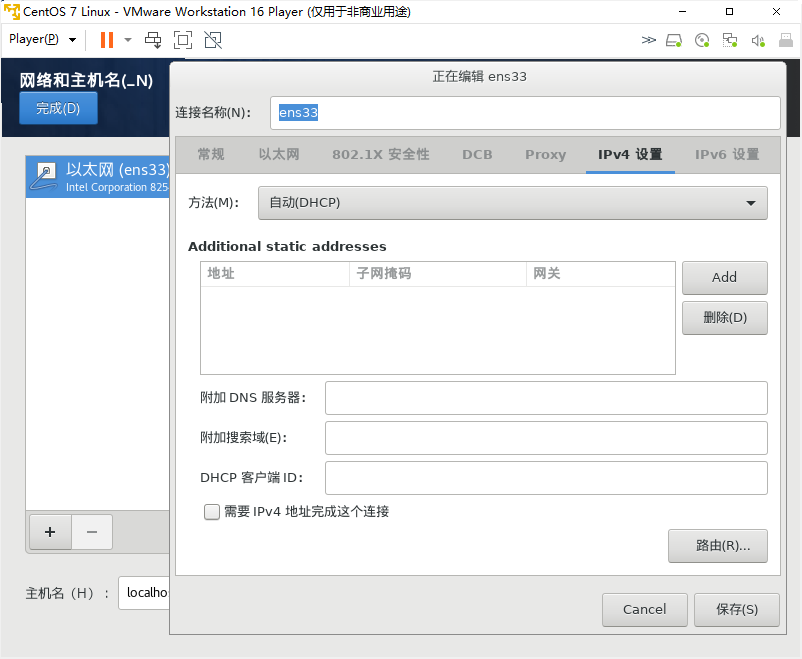Open the Player(P) menu
The width and height of the screenshot is (802, 659).
34,39
